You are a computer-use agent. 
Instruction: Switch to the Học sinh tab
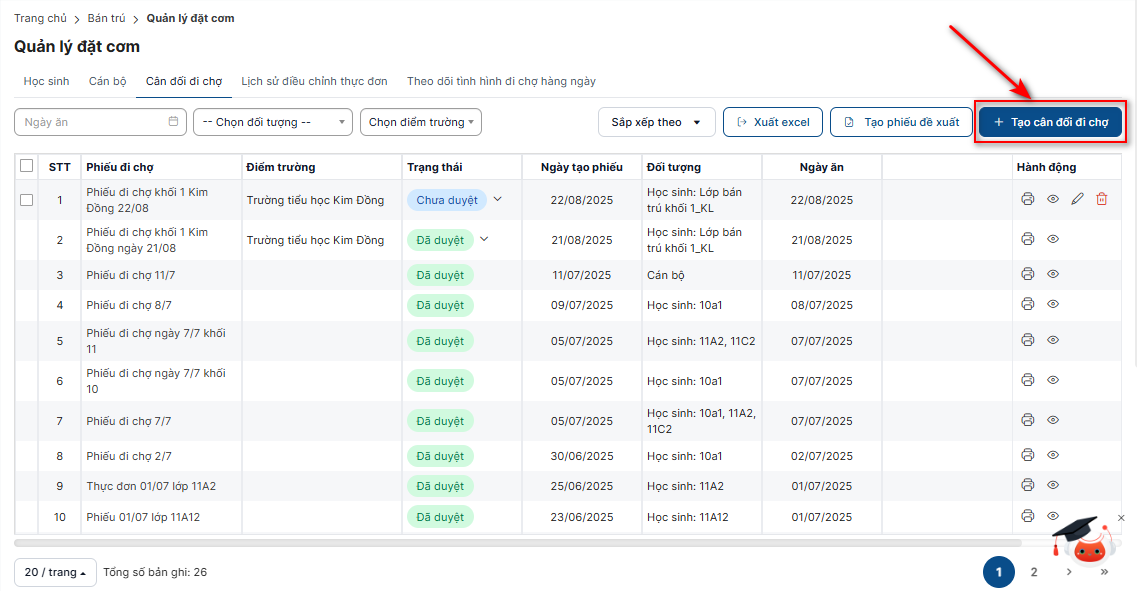47,81
